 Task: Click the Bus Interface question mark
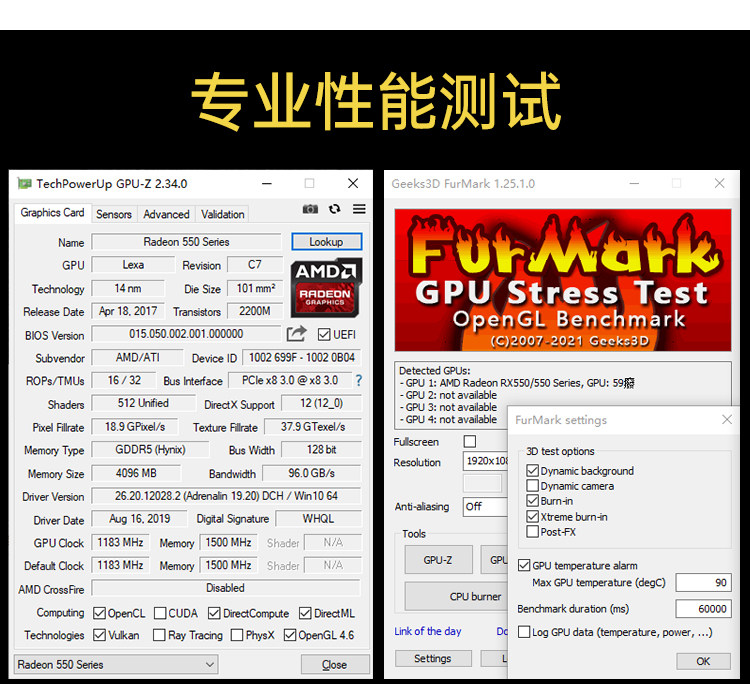(359, 381)
